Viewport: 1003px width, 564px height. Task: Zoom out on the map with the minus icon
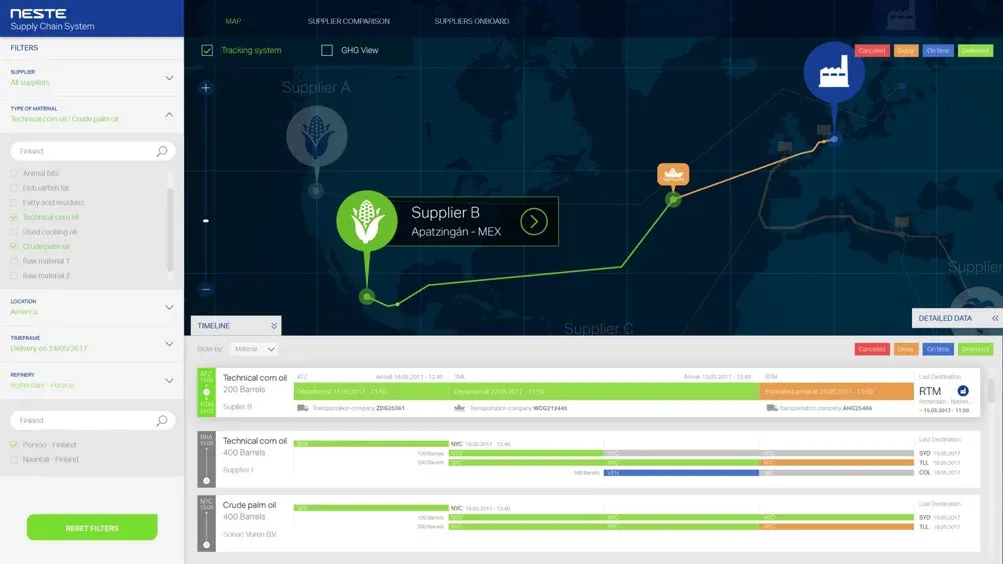205,289
